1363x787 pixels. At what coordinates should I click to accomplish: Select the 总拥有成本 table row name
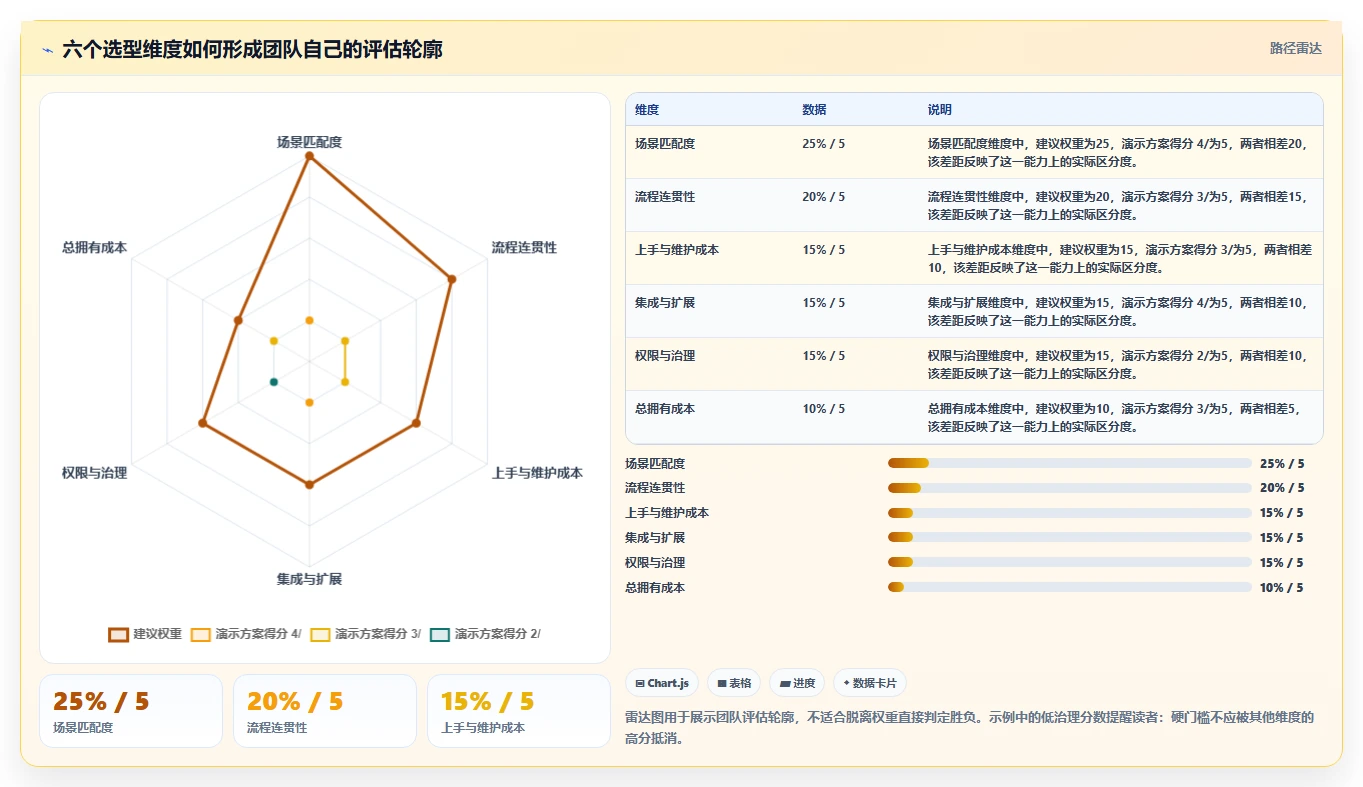pos(665,408)
